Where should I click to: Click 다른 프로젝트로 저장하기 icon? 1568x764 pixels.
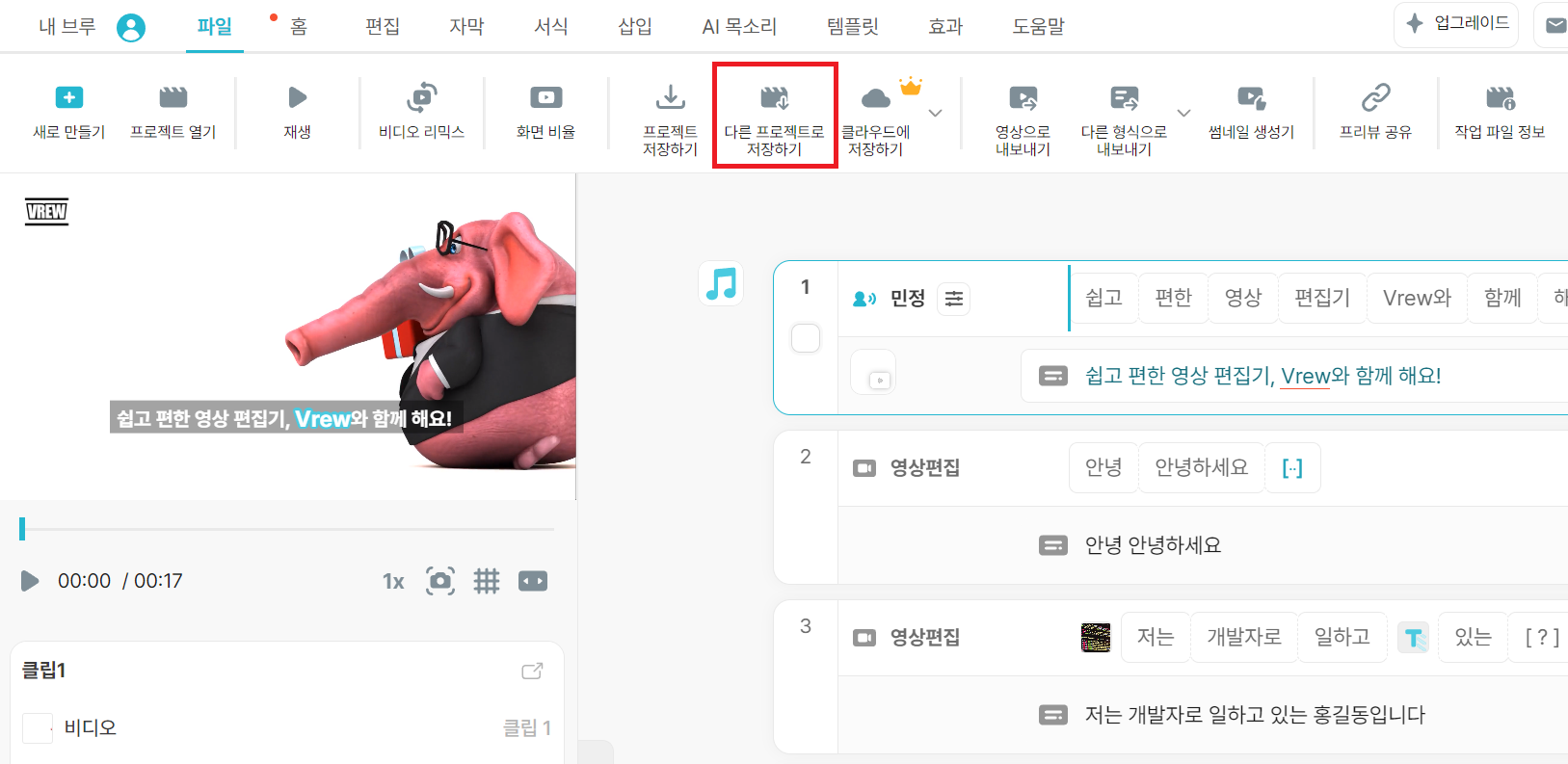coord(775,97)
